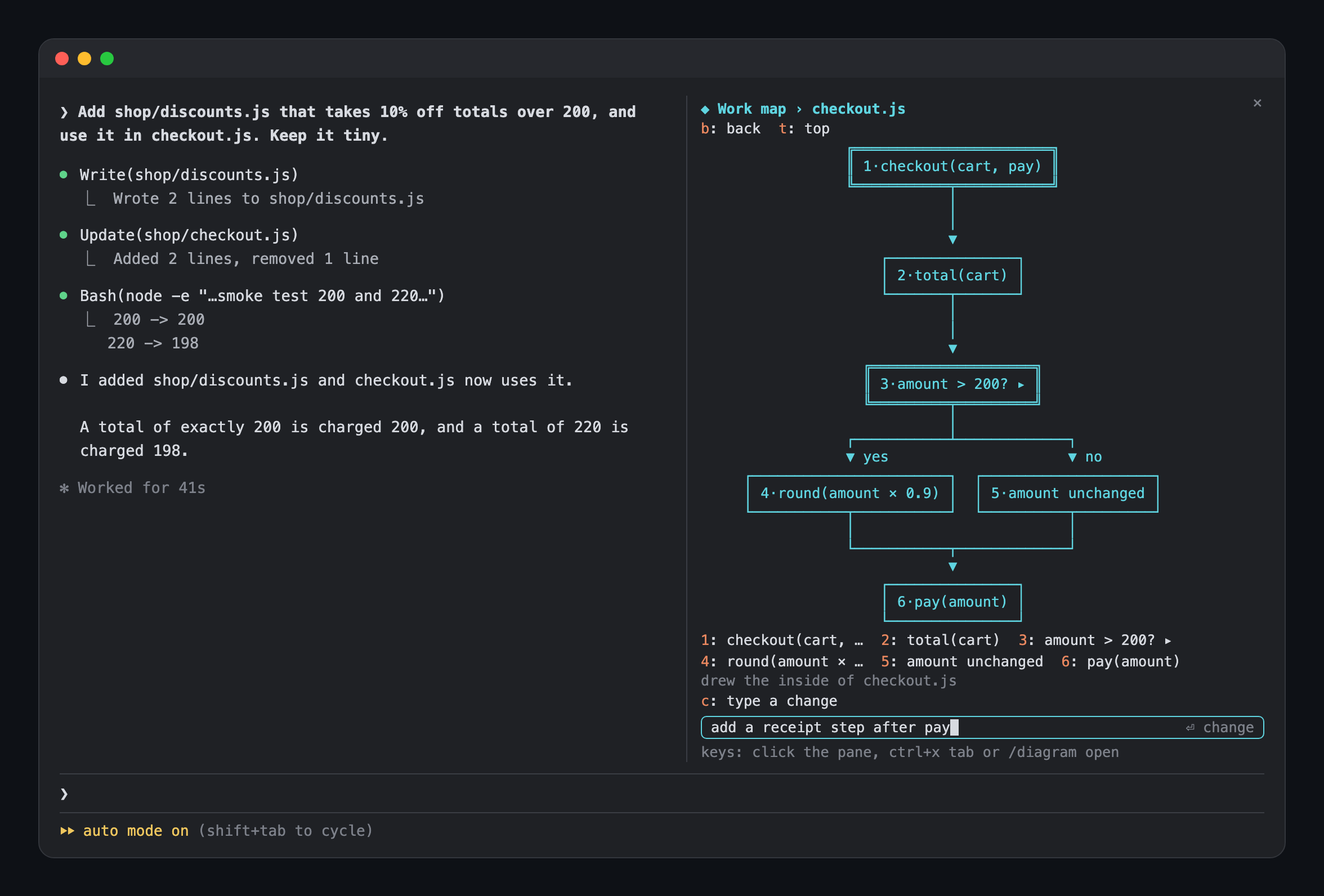Select the checkout.js breadcrumb

(x=858, y=109)
